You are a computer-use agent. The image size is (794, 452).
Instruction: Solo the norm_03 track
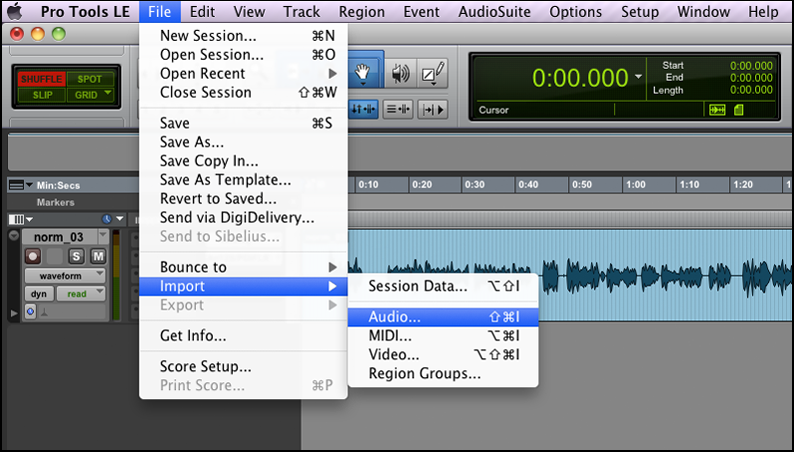(x=77, y=257)
